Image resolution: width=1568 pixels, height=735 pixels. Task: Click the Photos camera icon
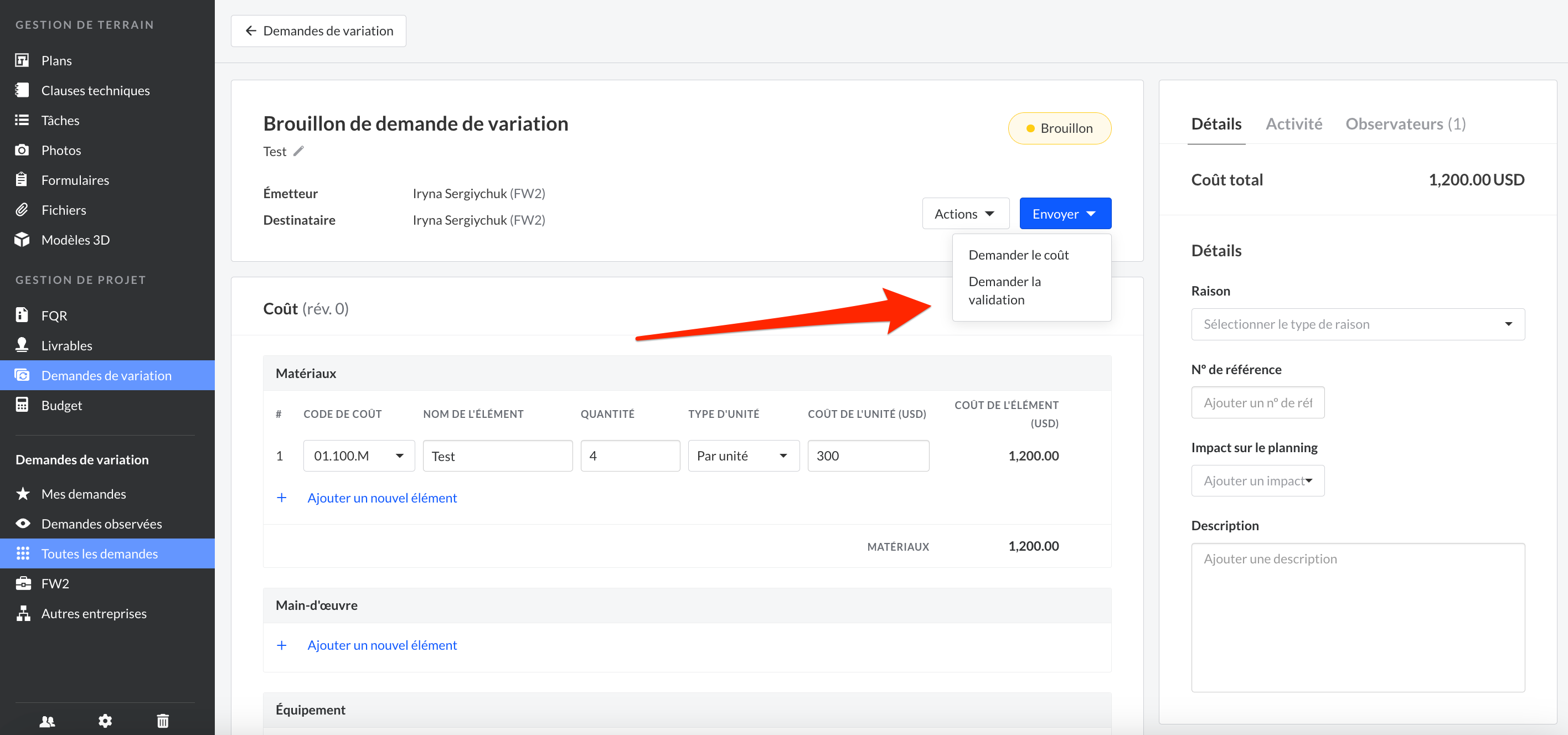click(x=22, y=149)
